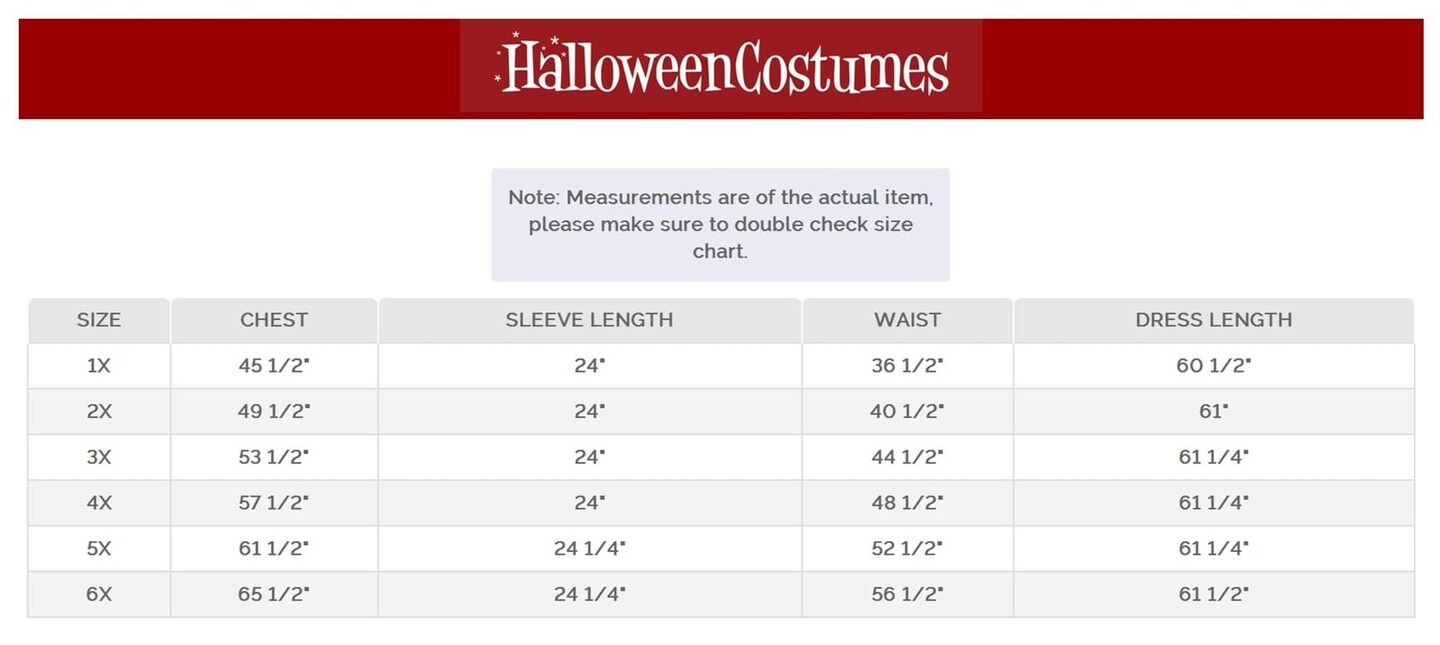Select the 1X size row label
This screenshot has width=1440, height=645.
(x=99, y=366)
